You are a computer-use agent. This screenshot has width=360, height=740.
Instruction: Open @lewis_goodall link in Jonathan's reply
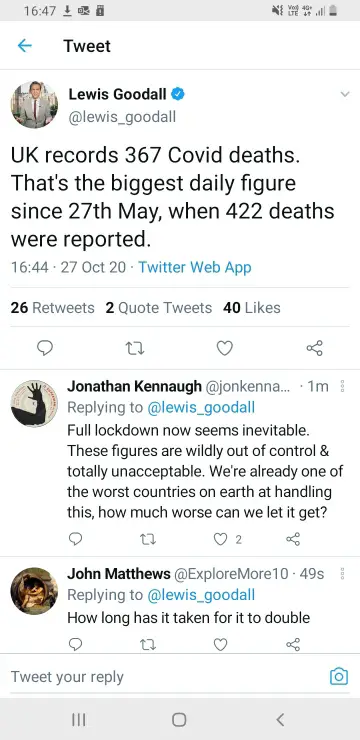tap(201, 407)
